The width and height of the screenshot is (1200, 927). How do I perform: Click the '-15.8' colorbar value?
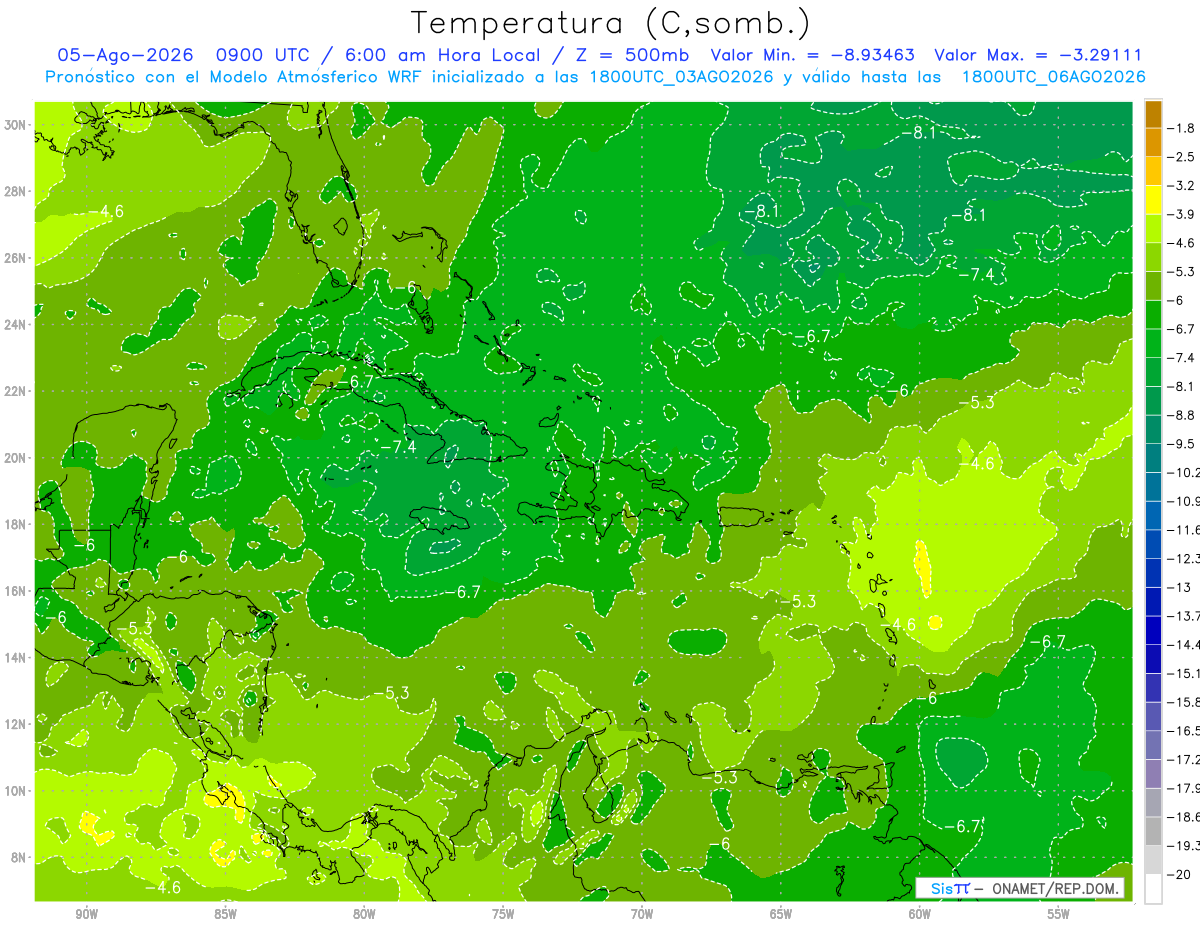[x=1184, y=702]
